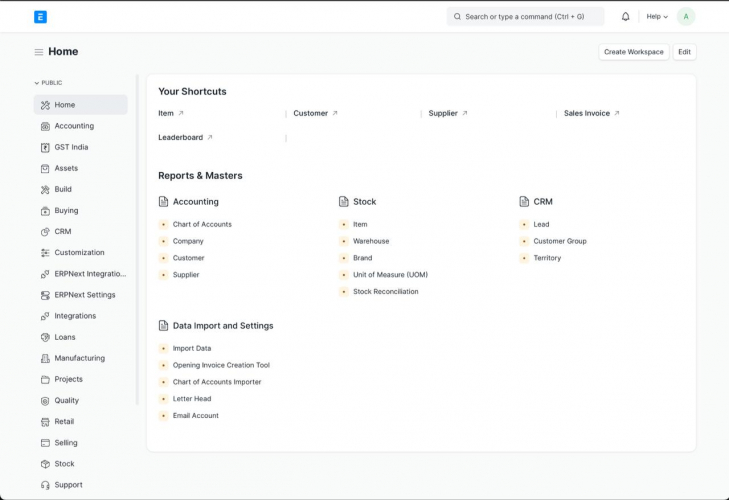Open the Chart of Accounts link

(x=202, y=224)
